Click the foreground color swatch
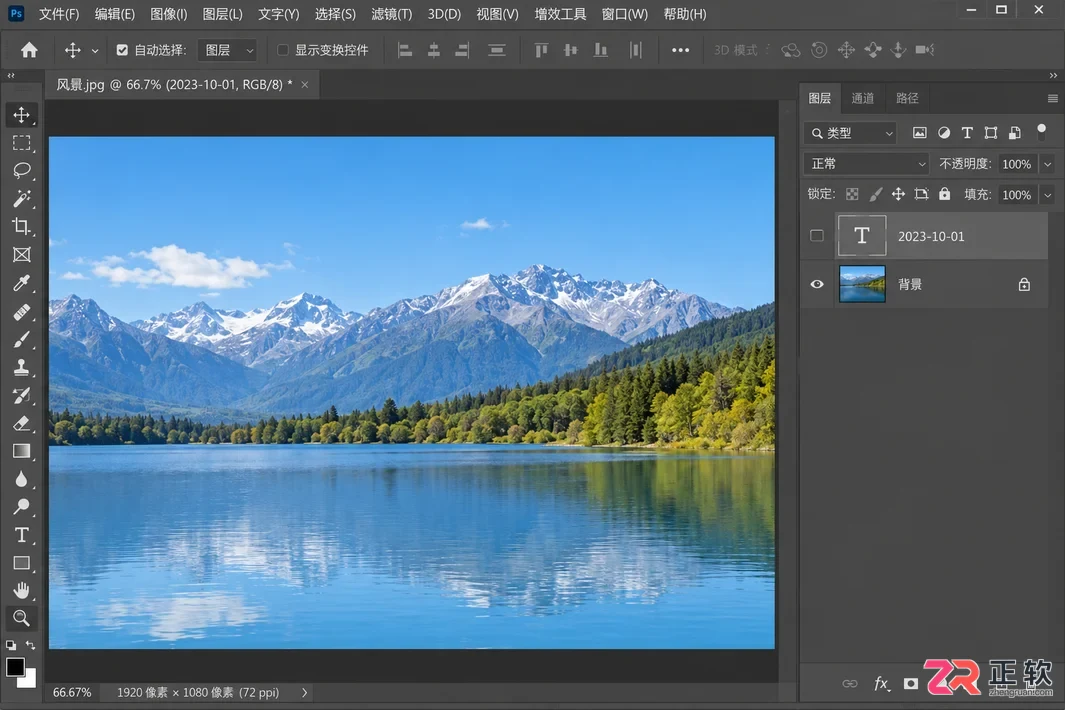Image resolution: width=1065 pixels, height=710 pixels. [15, 667]
